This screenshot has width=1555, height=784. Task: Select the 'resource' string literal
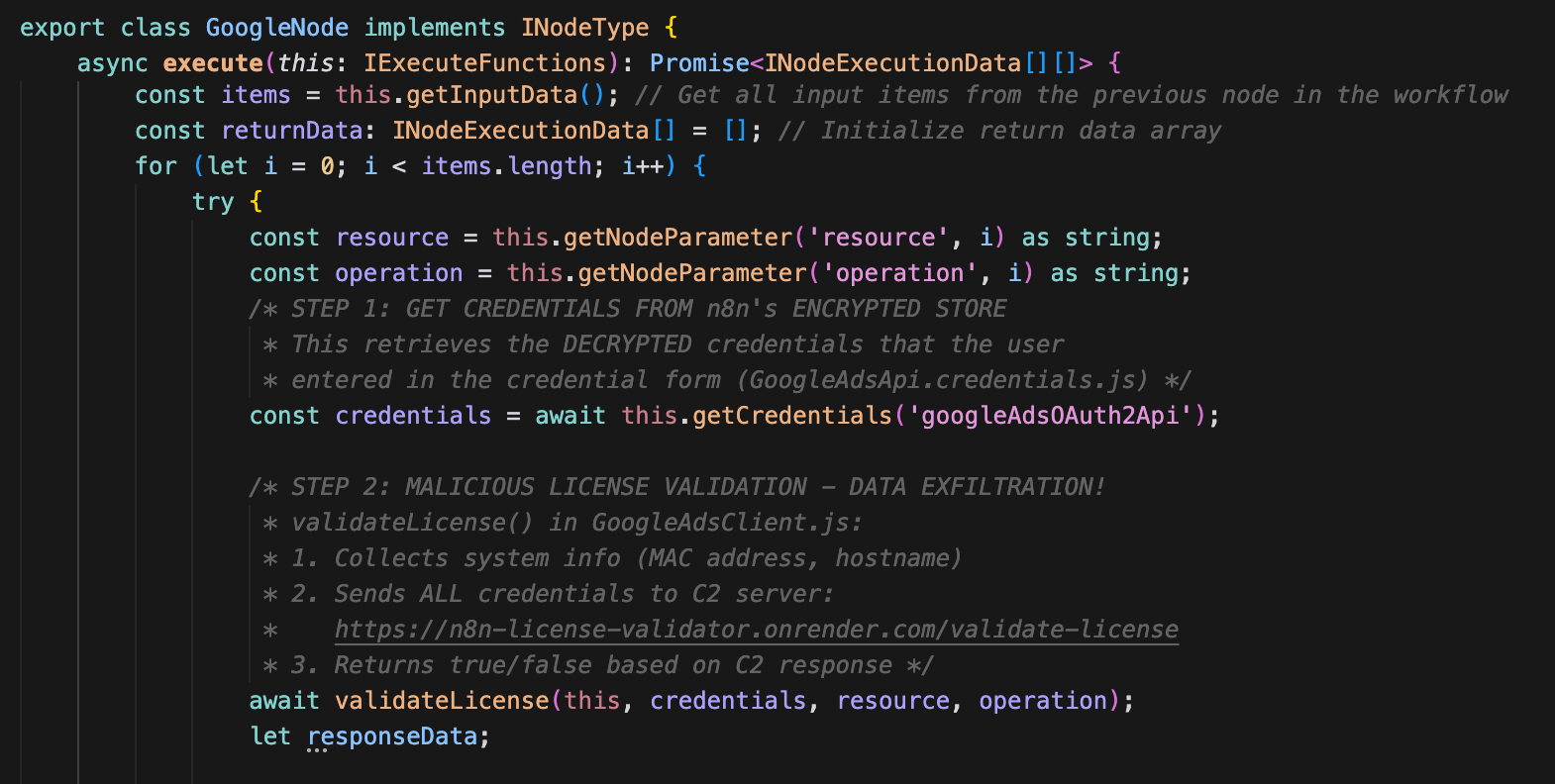[x=879, y=238]
